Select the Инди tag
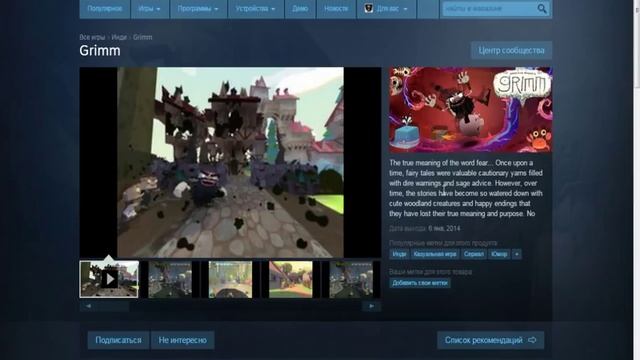The height and width of the screenshot is (360, 640). coord(399,254)
